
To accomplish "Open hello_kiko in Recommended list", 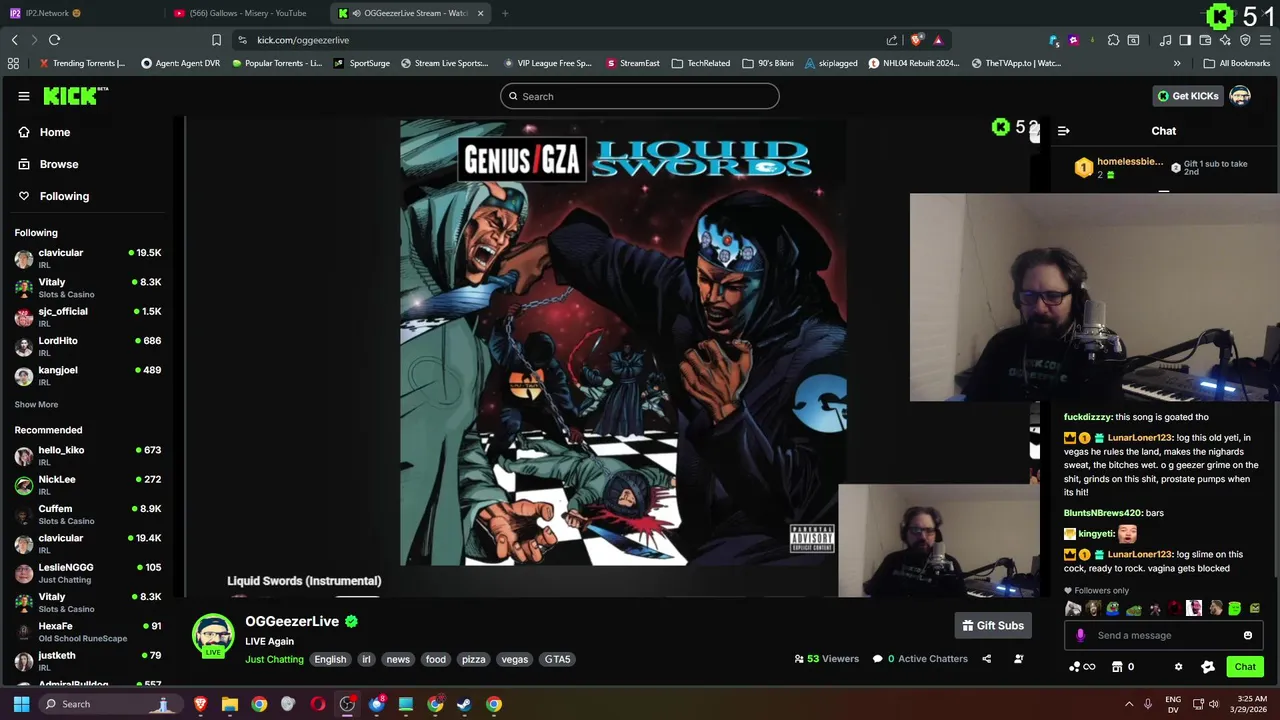I will 88,456.
